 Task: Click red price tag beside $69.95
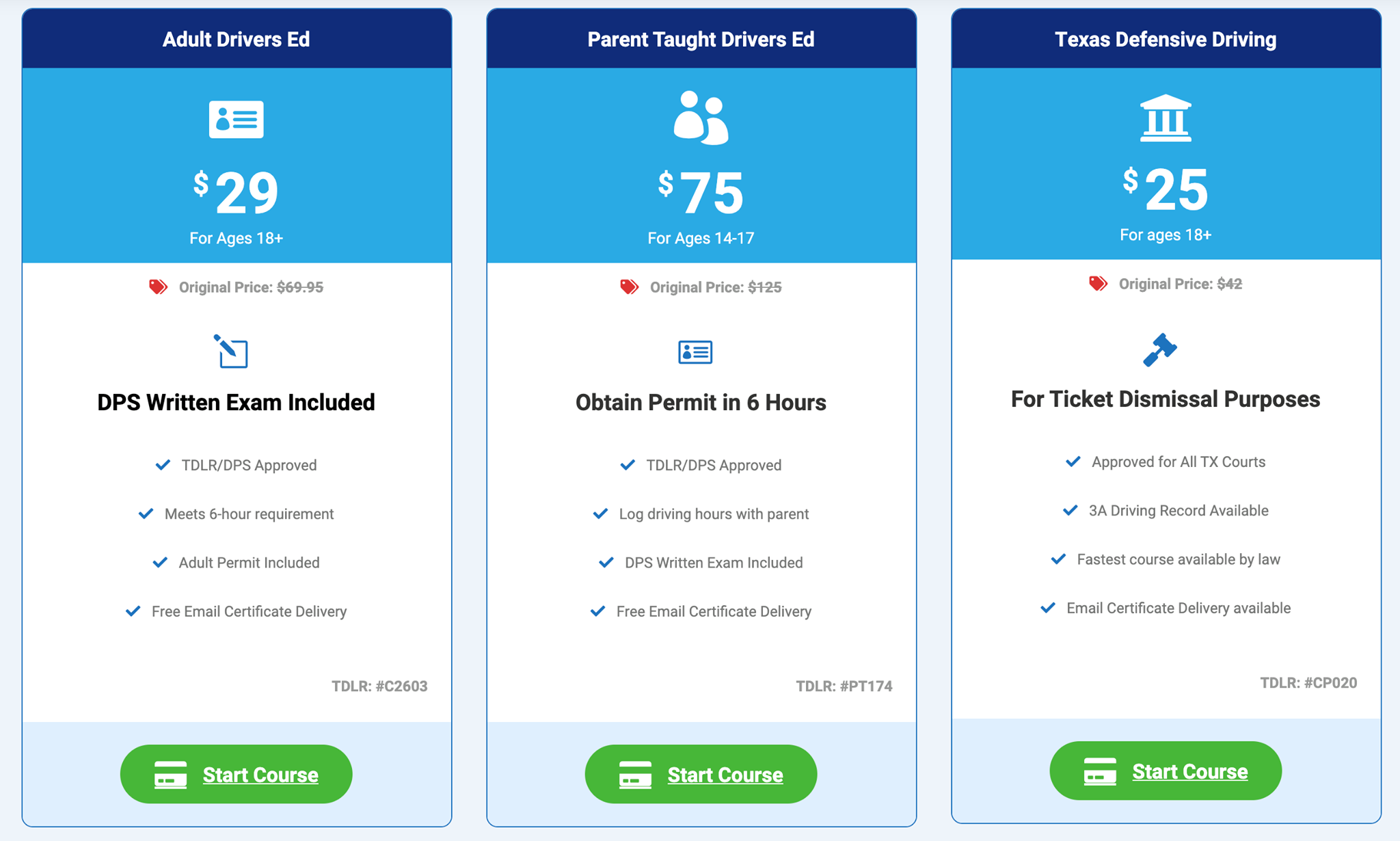158,286
